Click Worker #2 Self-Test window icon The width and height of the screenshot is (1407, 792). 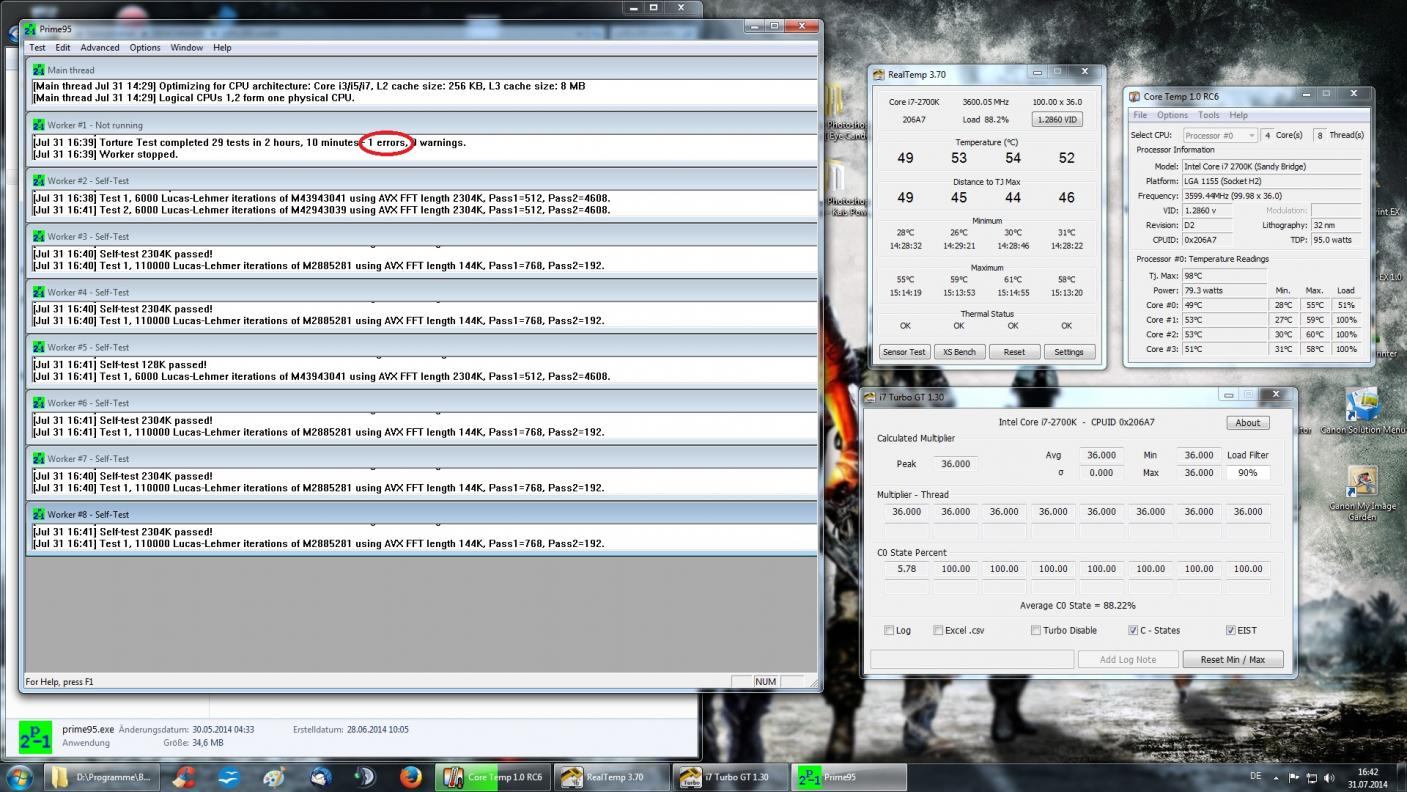coord(39,181)
